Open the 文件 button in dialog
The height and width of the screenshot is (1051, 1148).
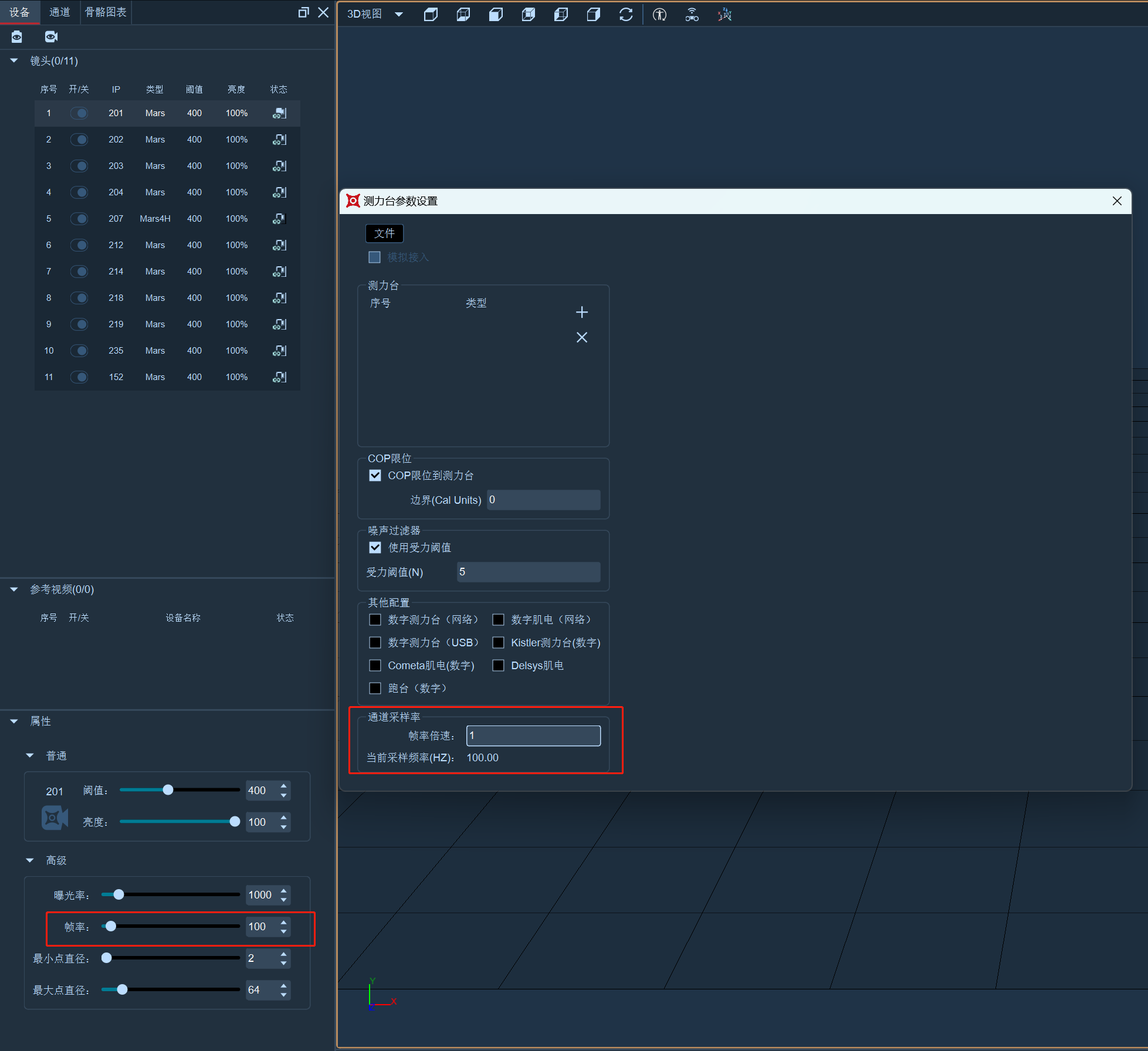coord(384,233)
